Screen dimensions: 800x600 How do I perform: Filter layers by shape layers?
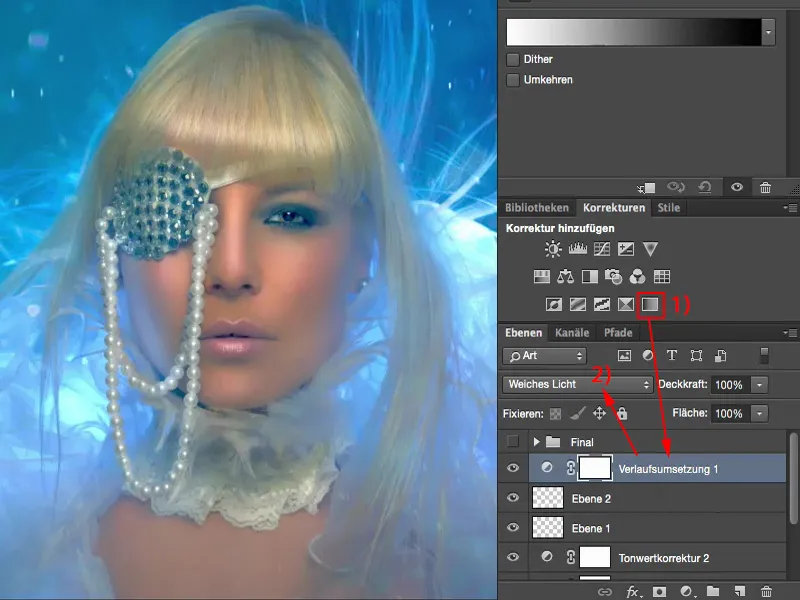click(696, 356)
